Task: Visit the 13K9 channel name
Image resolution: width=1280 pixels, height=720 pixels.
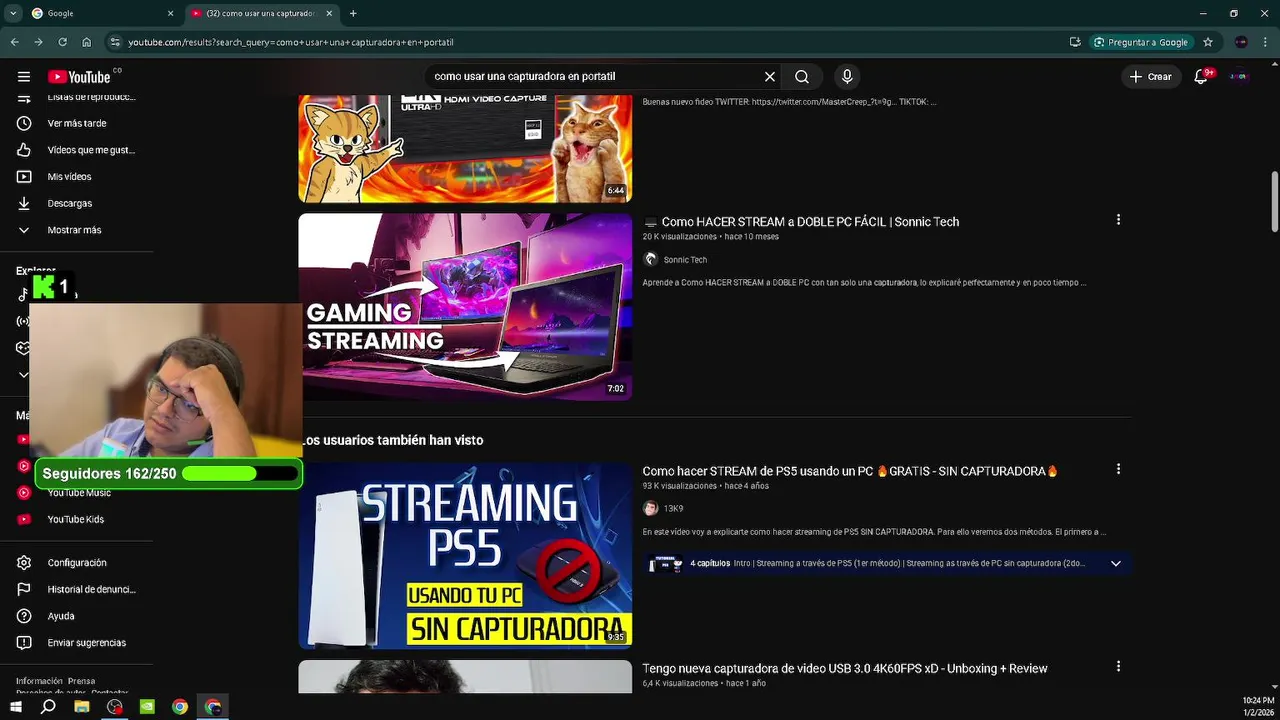Action: coord(673,509)
